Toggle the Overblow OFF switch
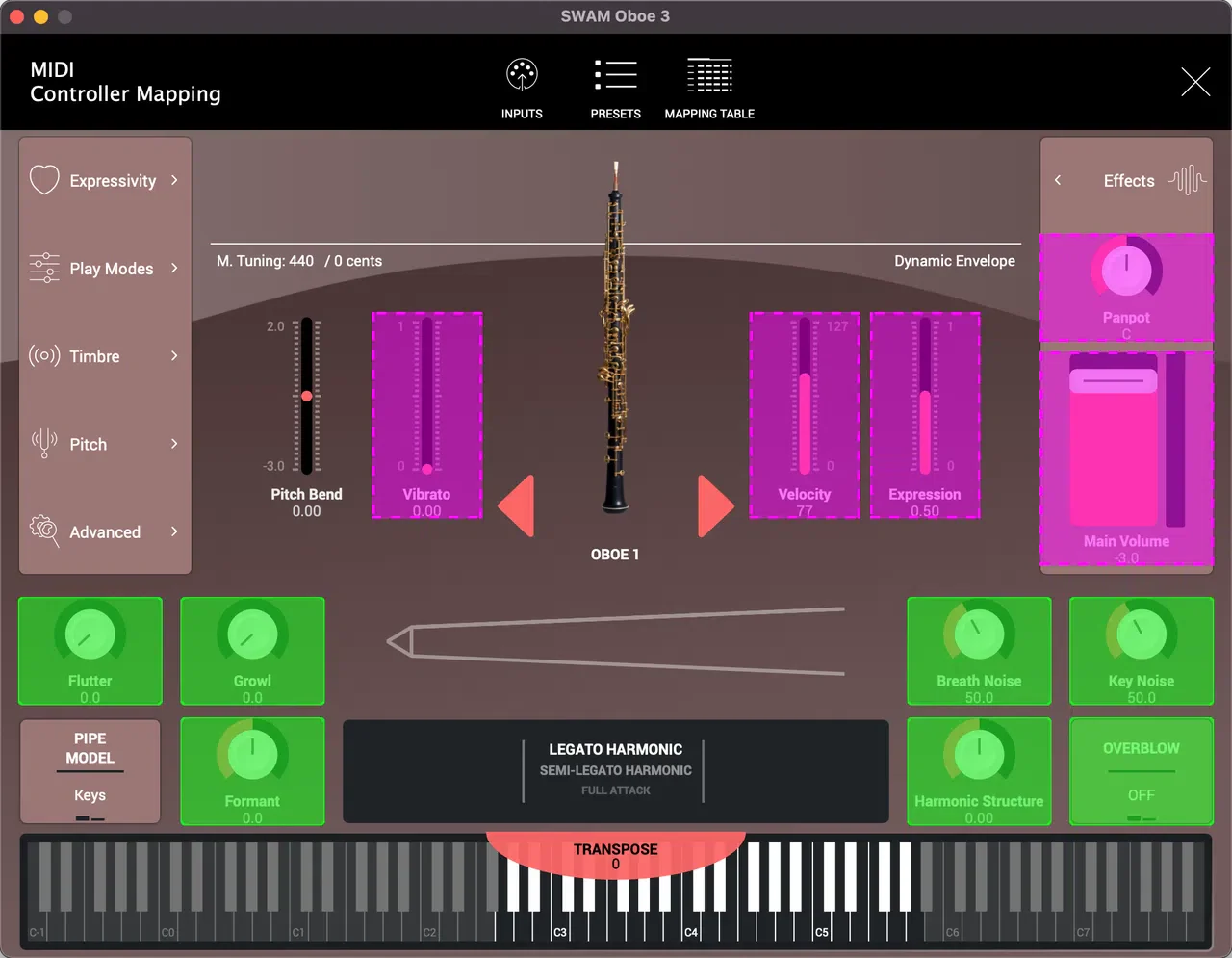This screenshot has width=1232, height=958. click(1142, 771)
